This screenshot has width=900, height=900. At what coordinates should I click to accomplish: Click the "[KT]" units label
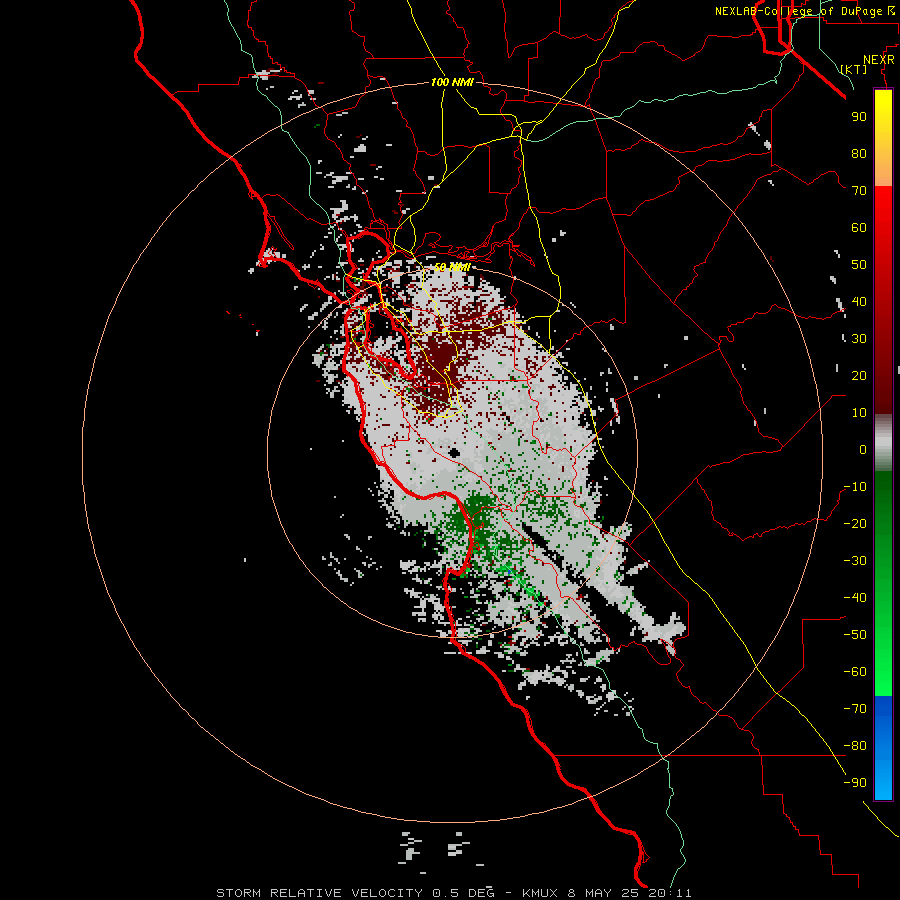click(x=854, y=69)
